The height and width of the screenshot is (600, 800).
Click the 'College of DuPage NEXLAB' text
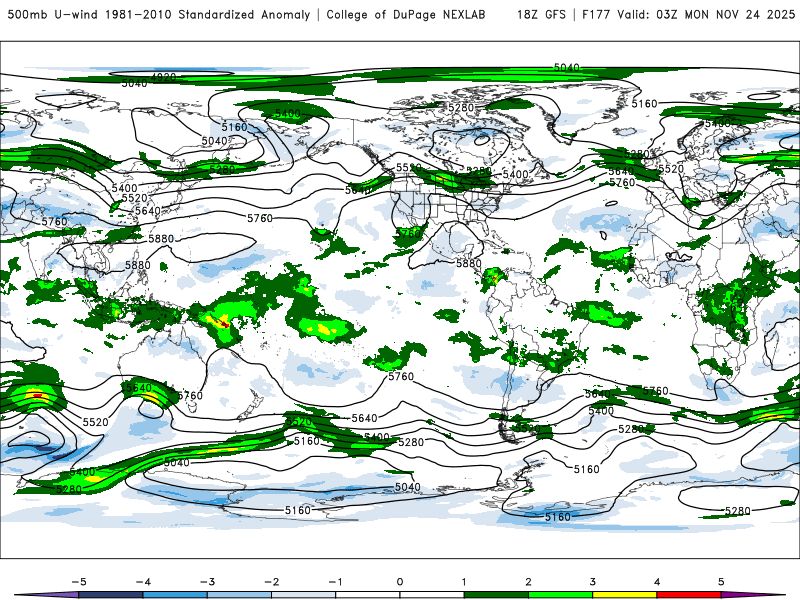[x=406, y=15]
